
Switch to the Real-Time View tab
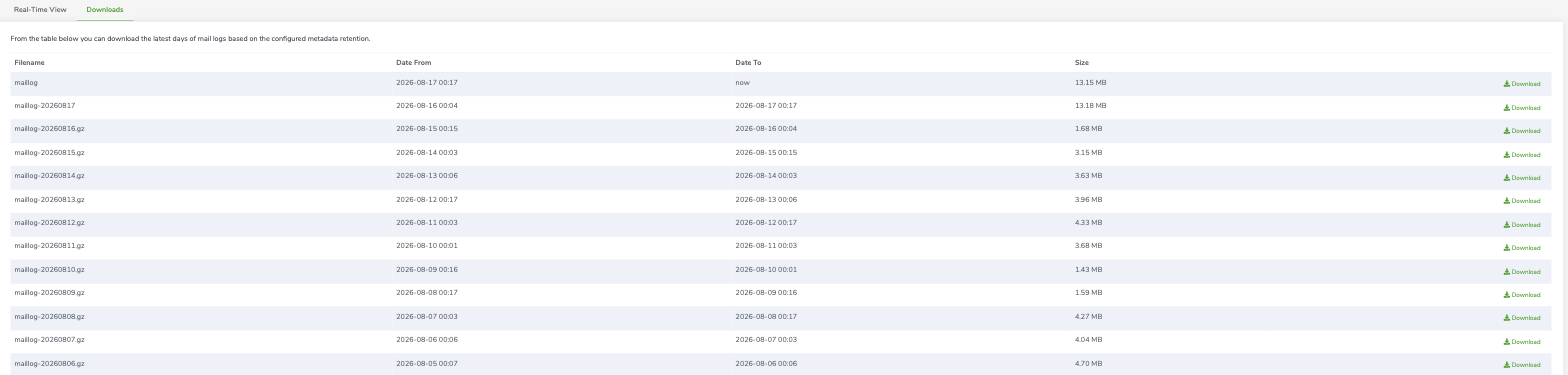[x=40, y=10]
